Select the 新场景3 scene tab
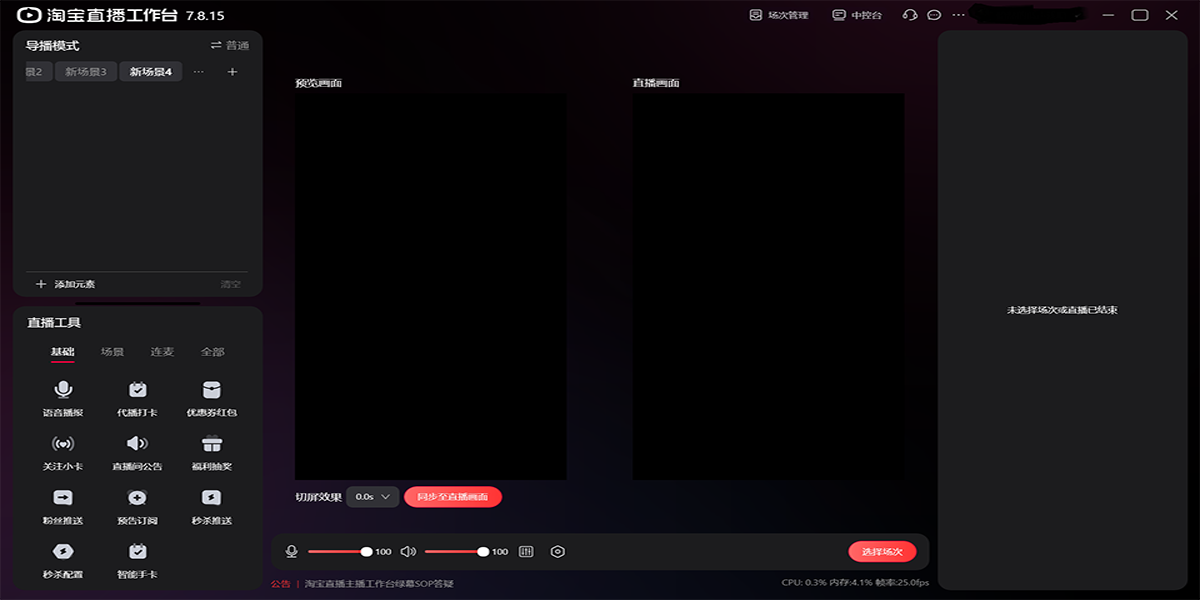The width and height of the screenshot is (1200, 600). (x=85, y=71)
